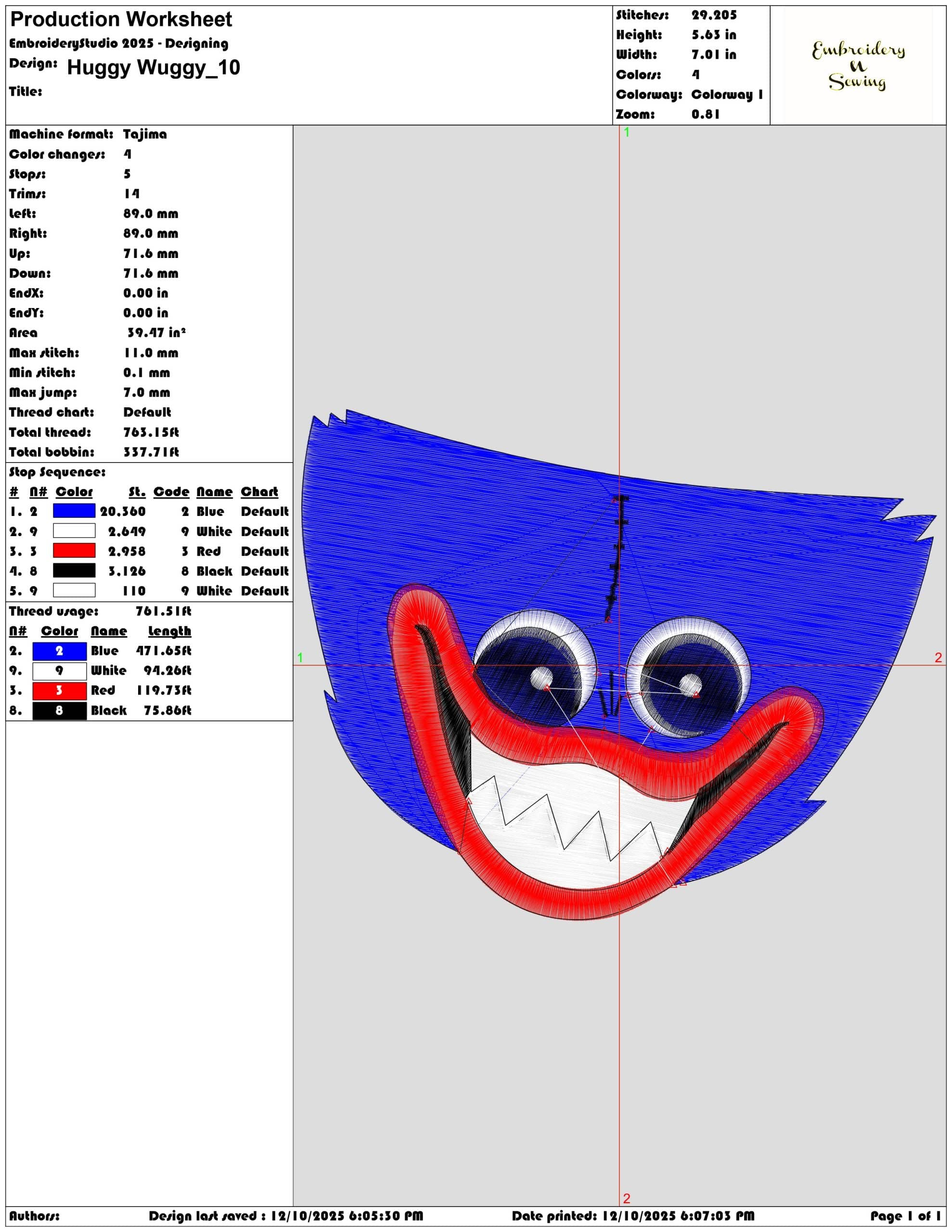Click the Total thread value 763.15ft
952x1232 pixels.
tap(151, 432)
